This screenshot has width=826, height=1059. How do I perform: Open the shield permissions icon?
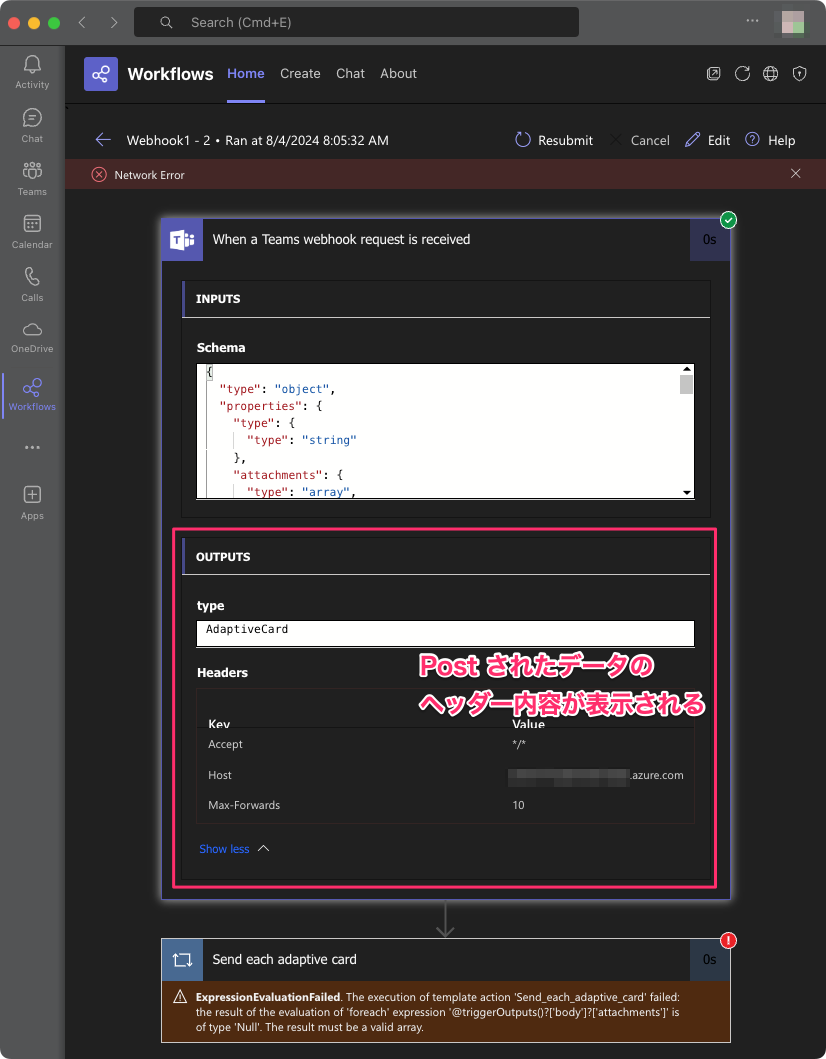[x=800, y=74]
